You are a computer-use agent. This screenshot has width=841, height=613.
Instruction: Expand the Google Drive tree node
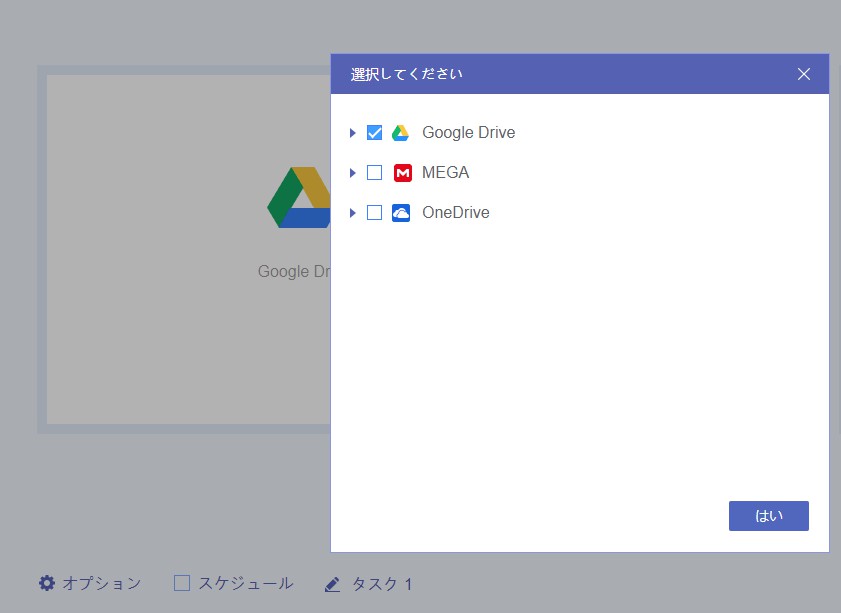click(x=352, y=132)
